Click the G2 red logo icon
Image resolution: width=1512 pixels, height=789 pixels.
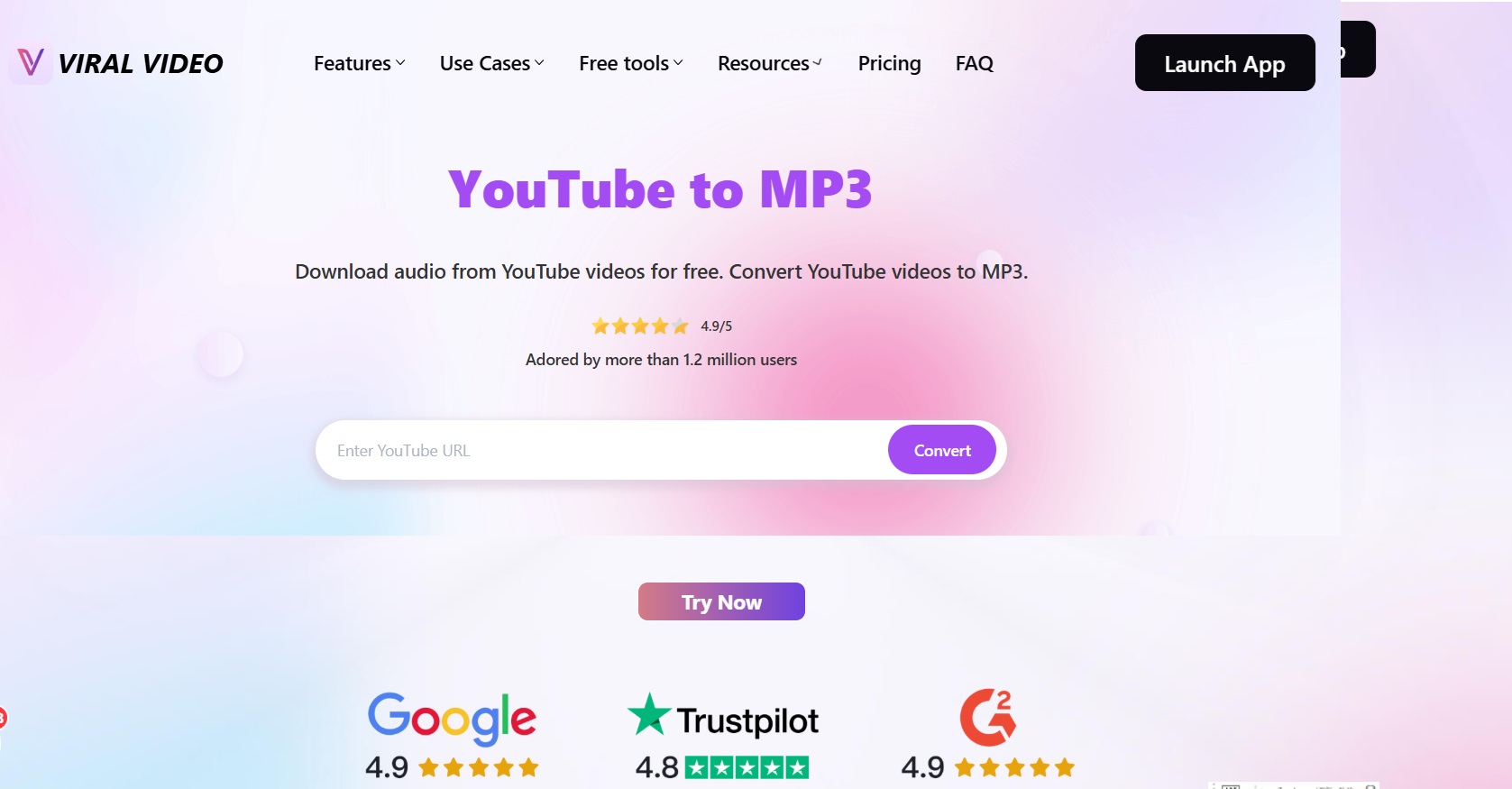(988, 717)
